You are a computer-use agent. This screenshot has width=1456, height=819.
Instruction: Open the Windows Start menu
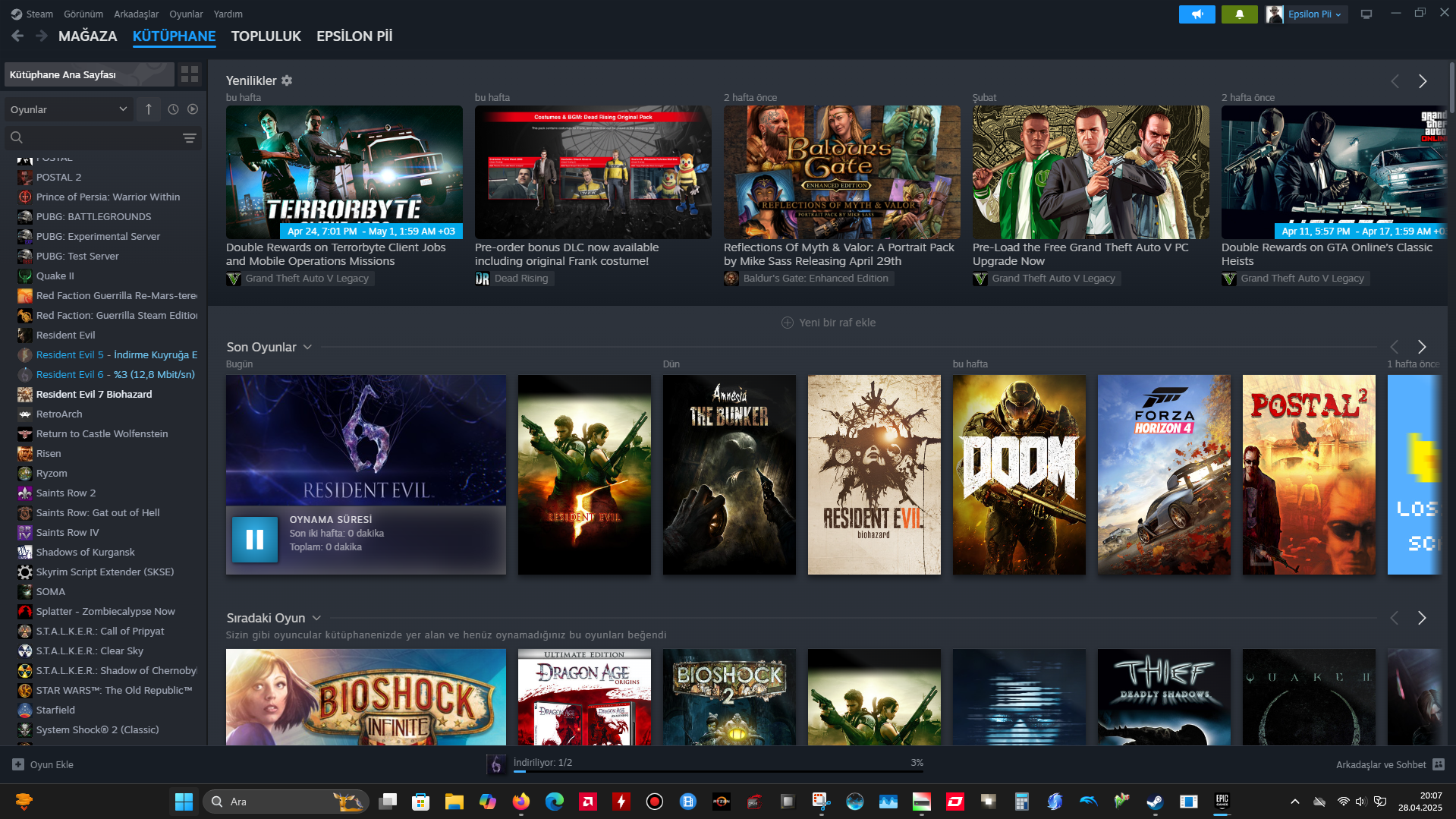184,802
